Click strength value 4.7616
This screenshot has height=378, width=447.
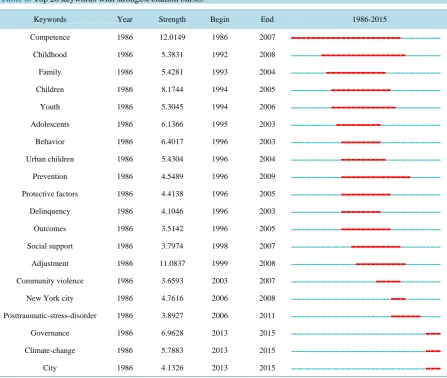[172, 298]
